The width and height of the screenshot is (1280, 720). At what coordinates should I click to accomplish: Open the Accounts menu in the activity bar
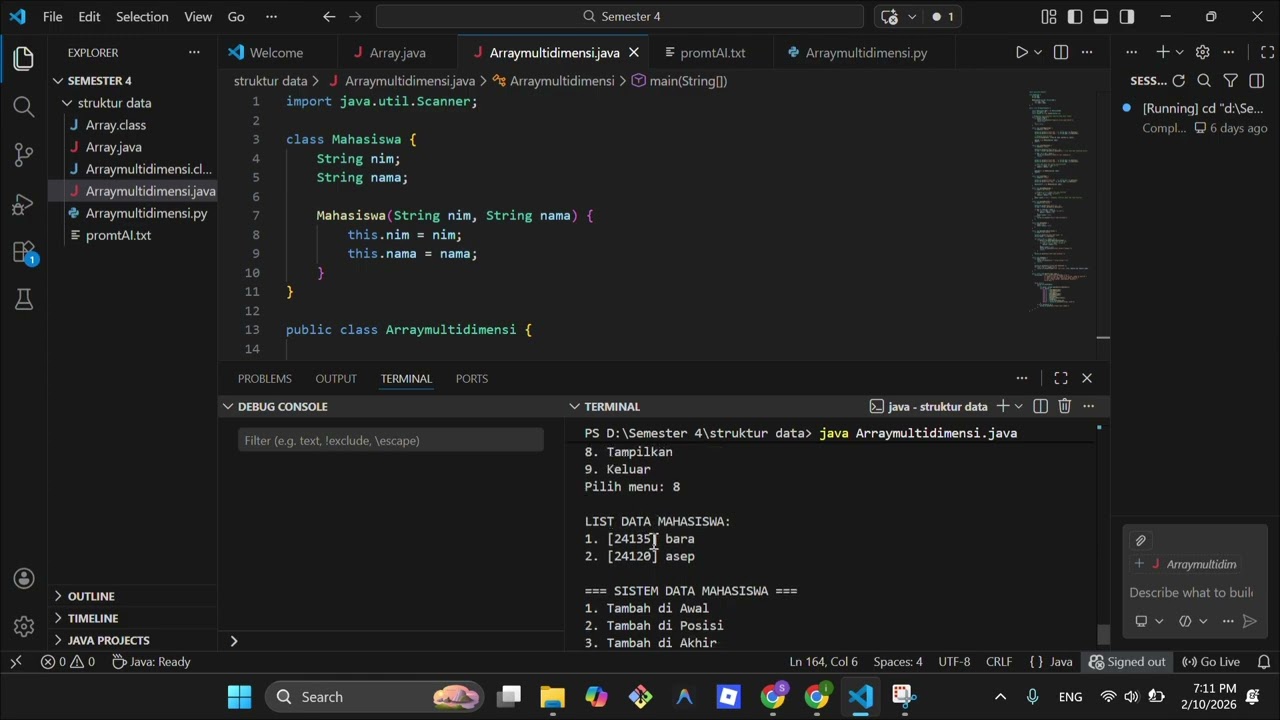(24, 579)
